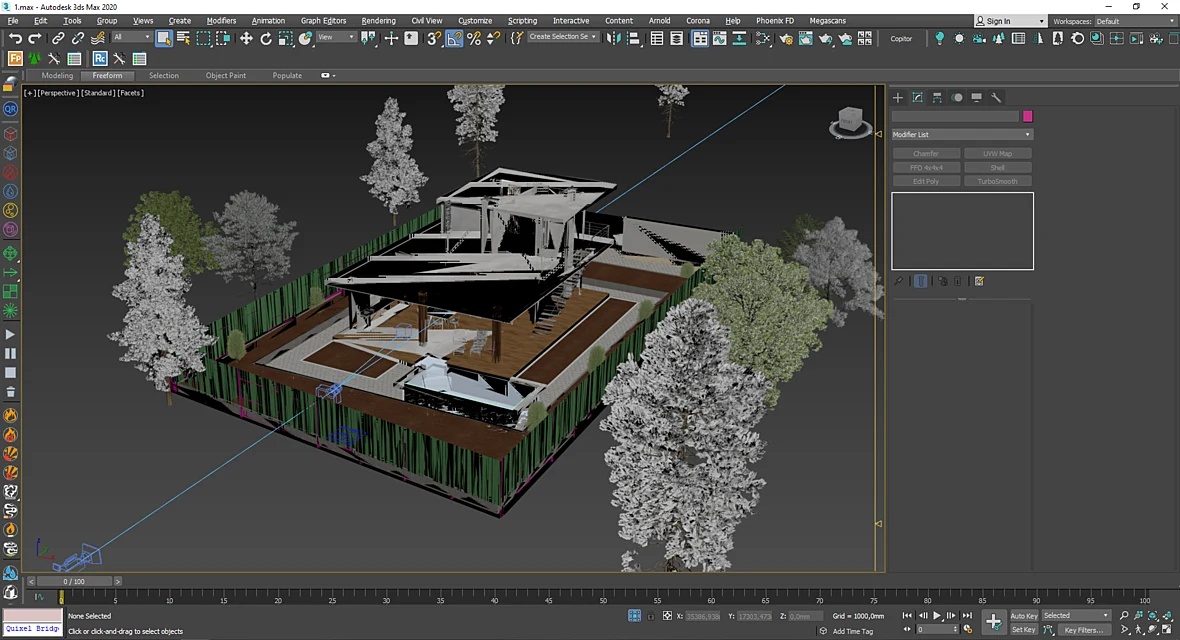Click the TurboSmooth modifier button

(997, 181)
